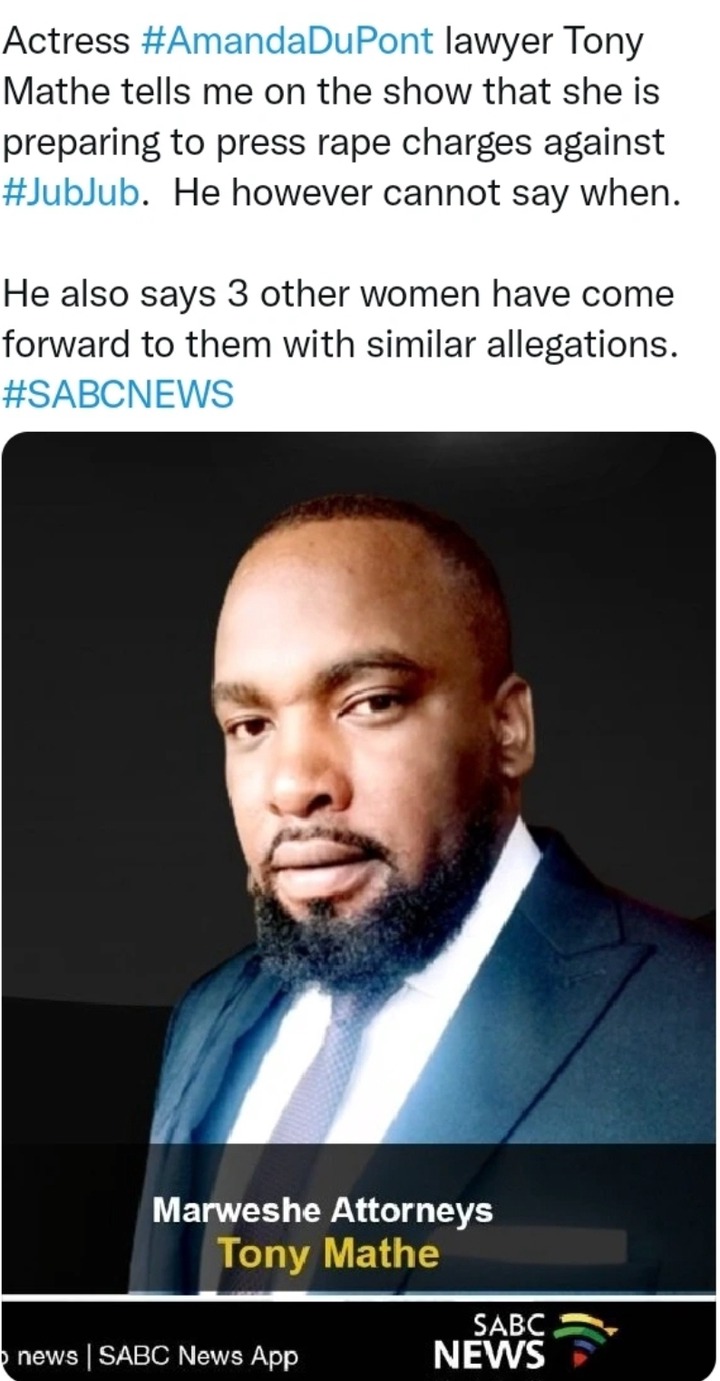This screenshot has width=720, height=1381.
Task: Click the SABC NEWS logo text
Action: tap(491, 1342)
